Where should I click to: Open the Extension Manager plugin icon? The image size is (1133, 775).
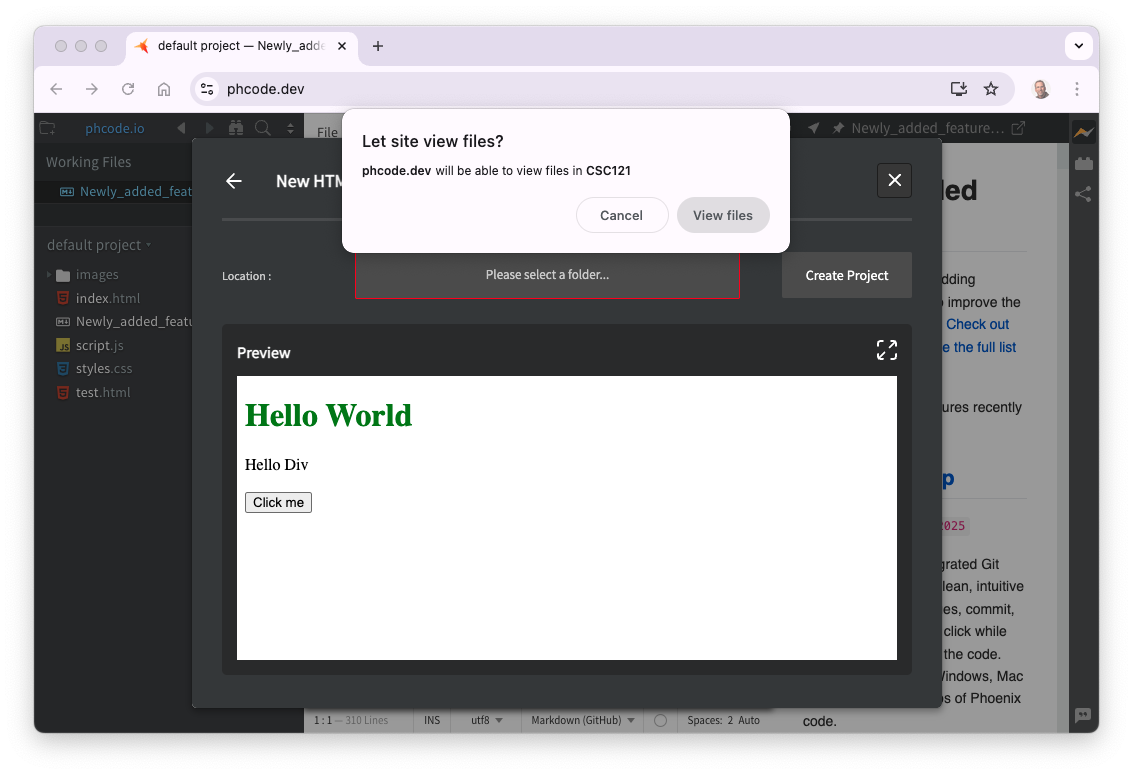pos(1083,162)
